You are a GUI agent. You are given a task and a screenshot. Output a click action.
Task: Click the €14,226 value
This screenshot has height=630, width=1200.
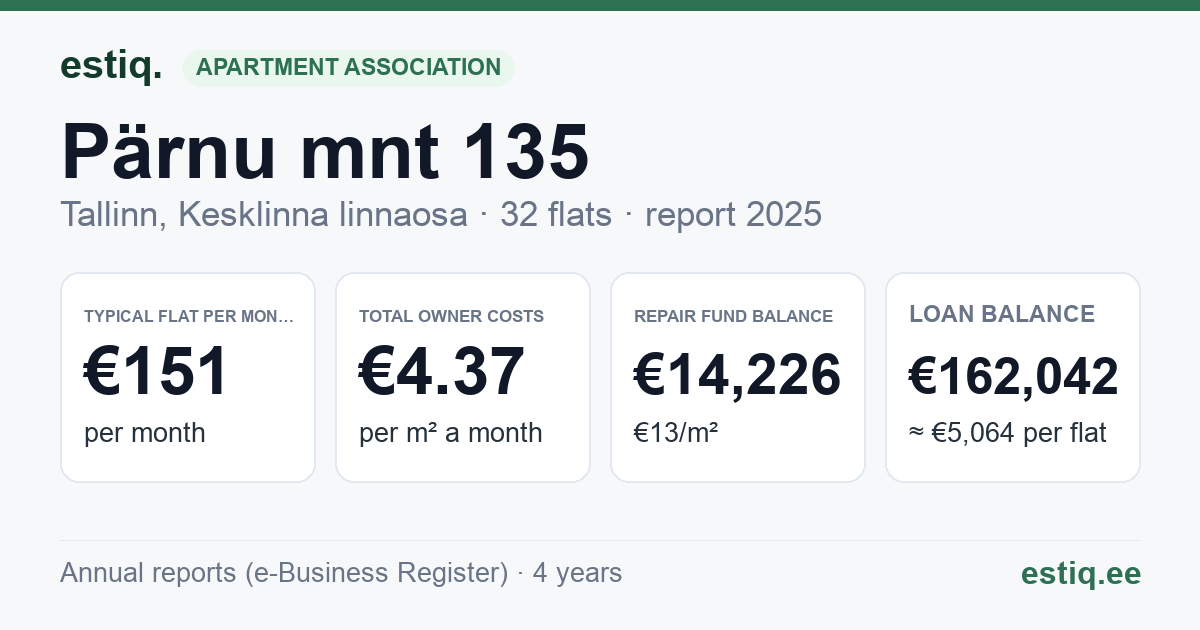(x=738, y=375)
